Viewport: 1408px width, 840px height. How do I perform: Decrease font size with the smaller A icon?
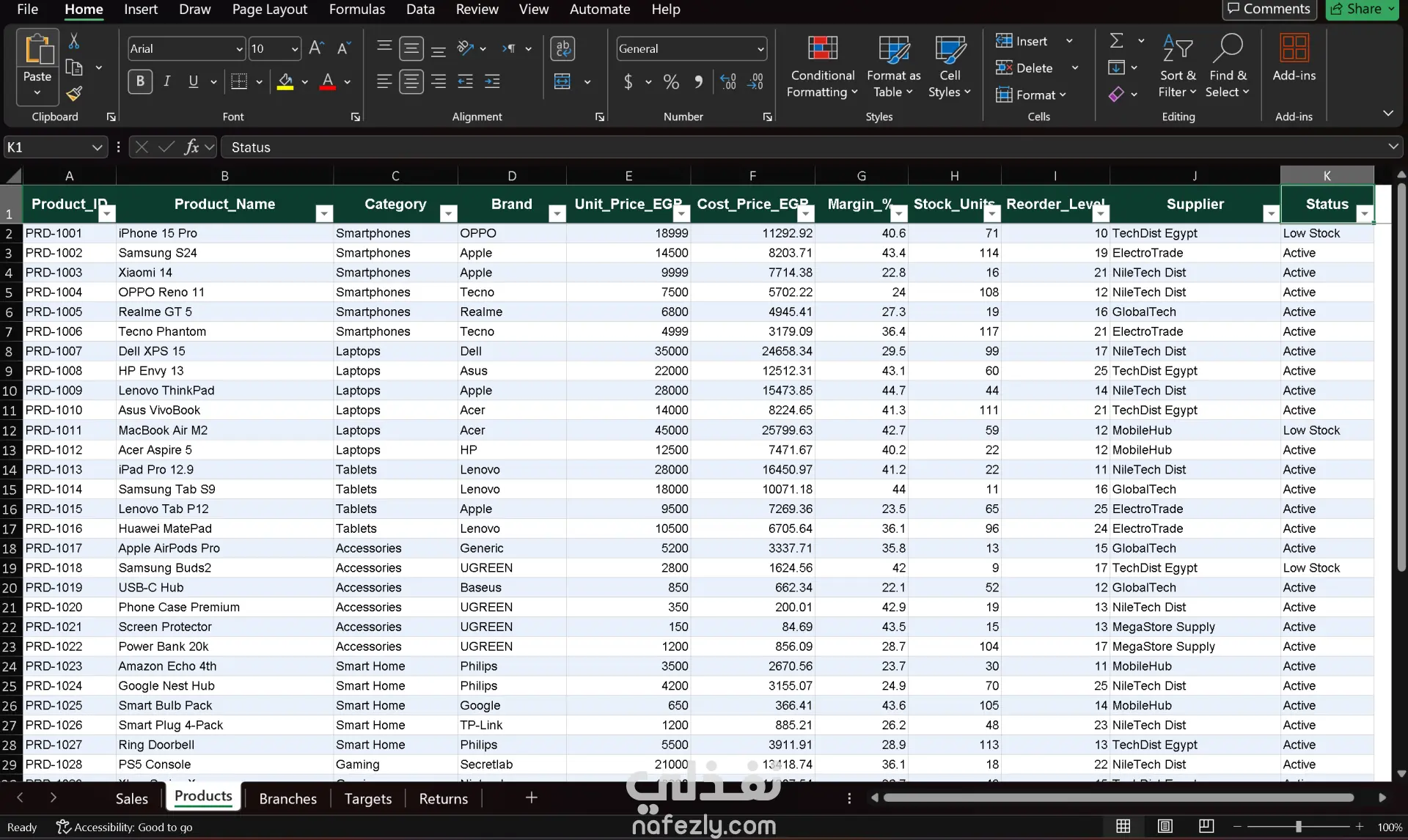click(343, 48)
